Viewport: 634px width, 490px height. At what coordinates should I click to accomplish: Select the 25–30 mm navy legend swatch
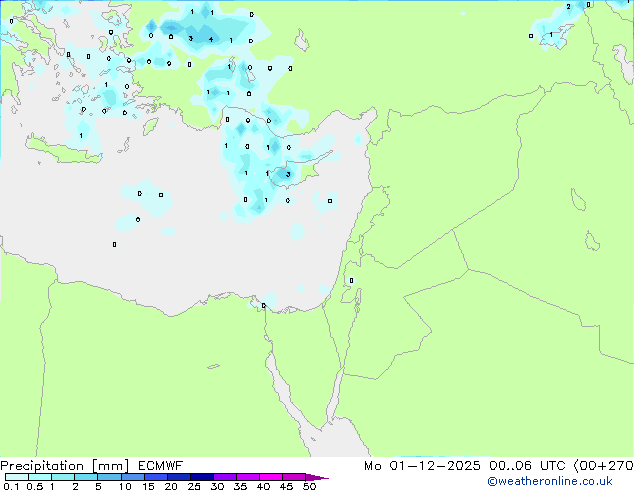pos(201,477)
